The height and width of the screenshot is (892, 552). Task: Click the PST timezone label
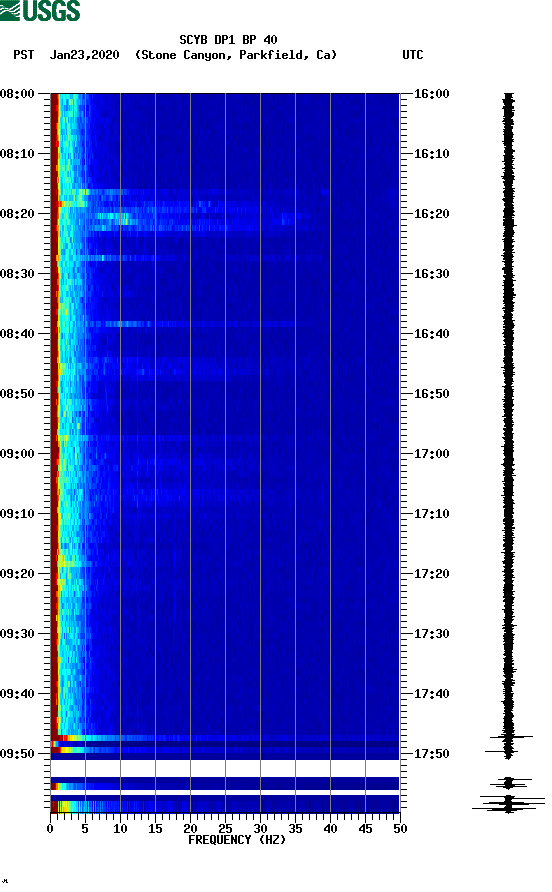point(23,55)
